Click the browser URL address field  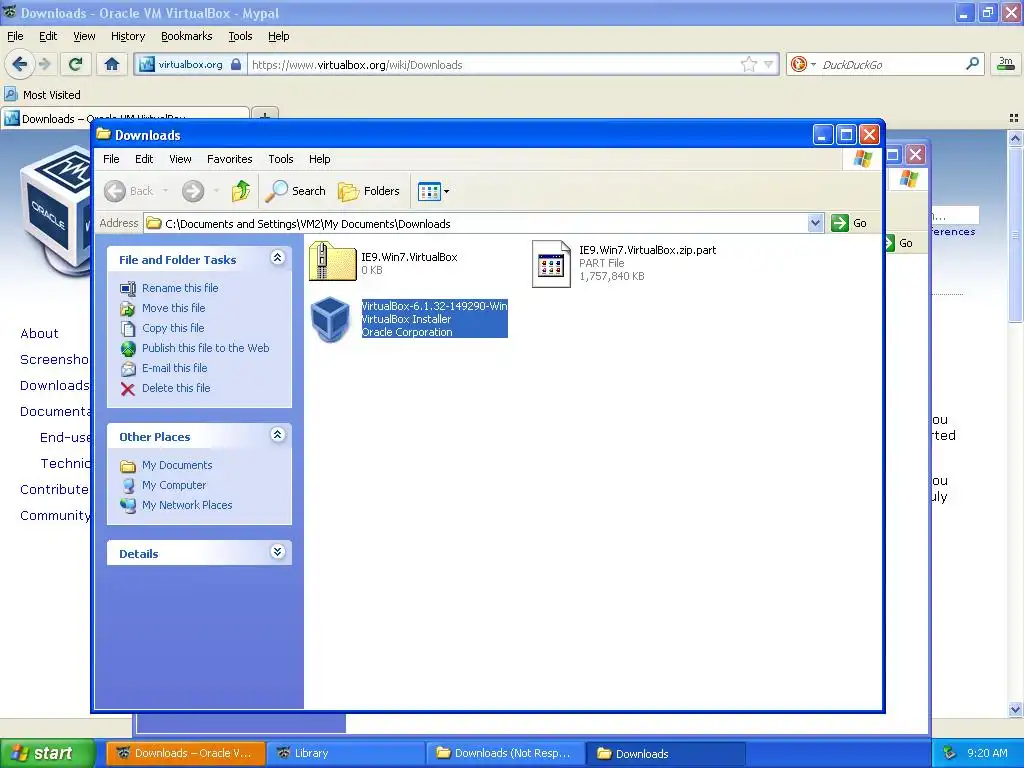coord(494,64)
